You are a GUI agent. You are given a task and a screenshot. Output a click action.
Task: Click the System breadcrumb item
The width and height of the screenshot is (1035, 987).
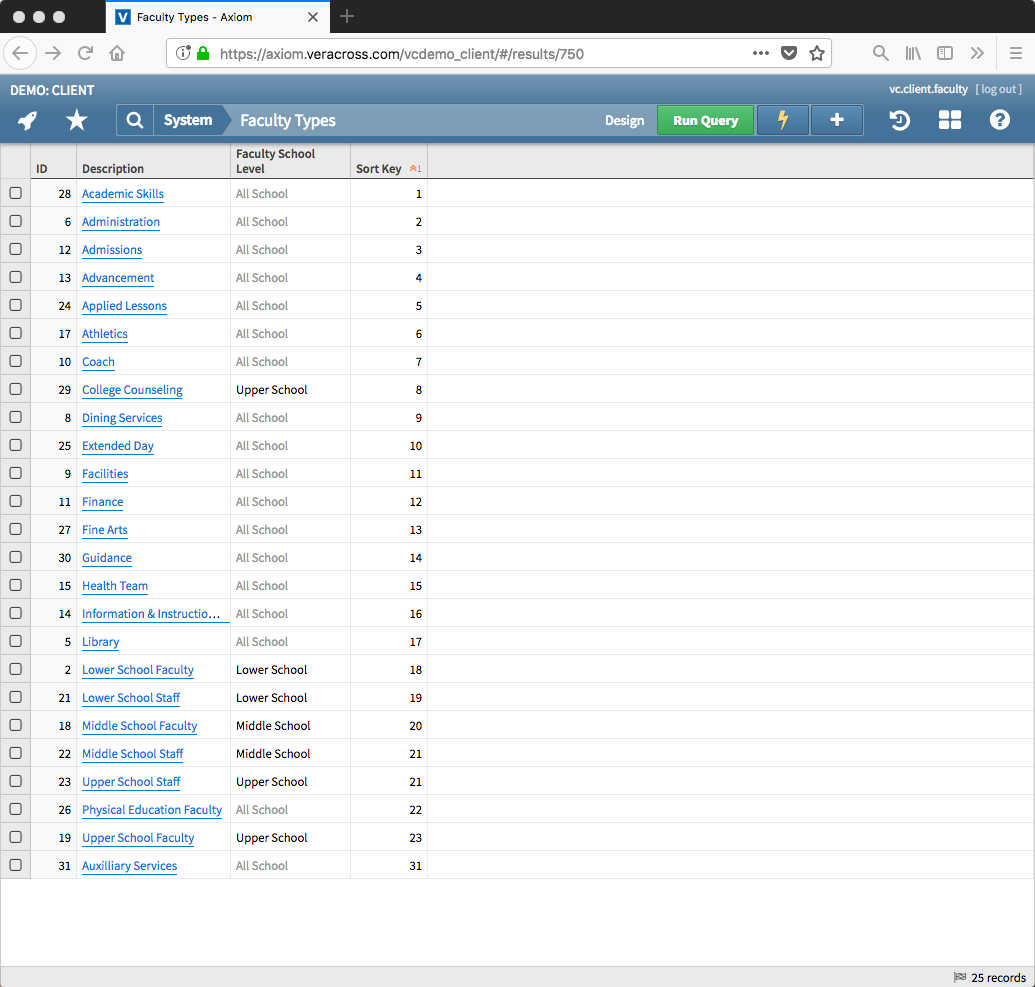(x=188, y=121)
